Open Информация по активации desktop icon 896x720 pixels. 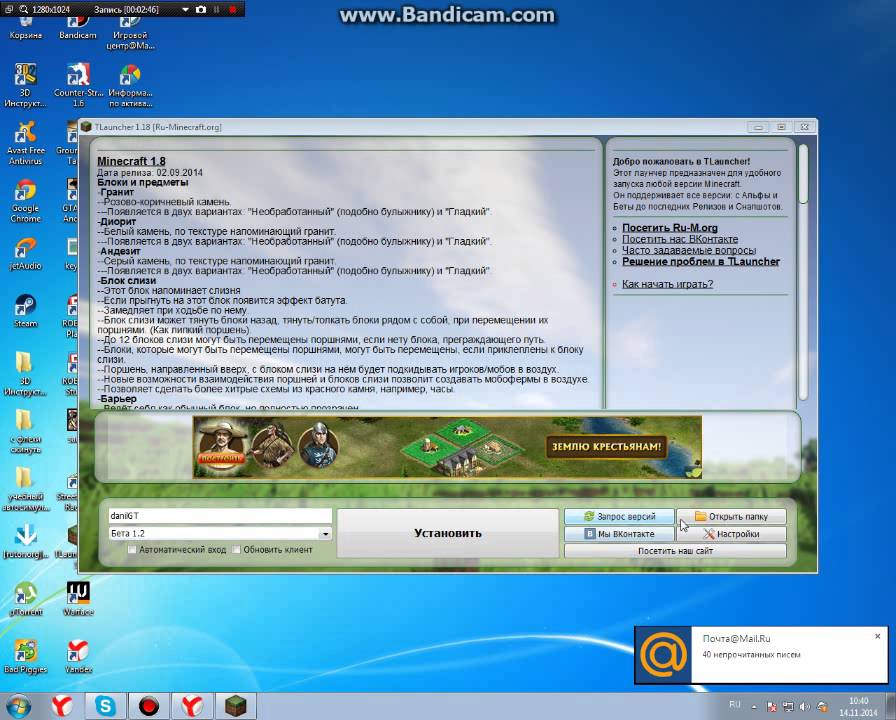pyautogui.click(x=130, y=85)
